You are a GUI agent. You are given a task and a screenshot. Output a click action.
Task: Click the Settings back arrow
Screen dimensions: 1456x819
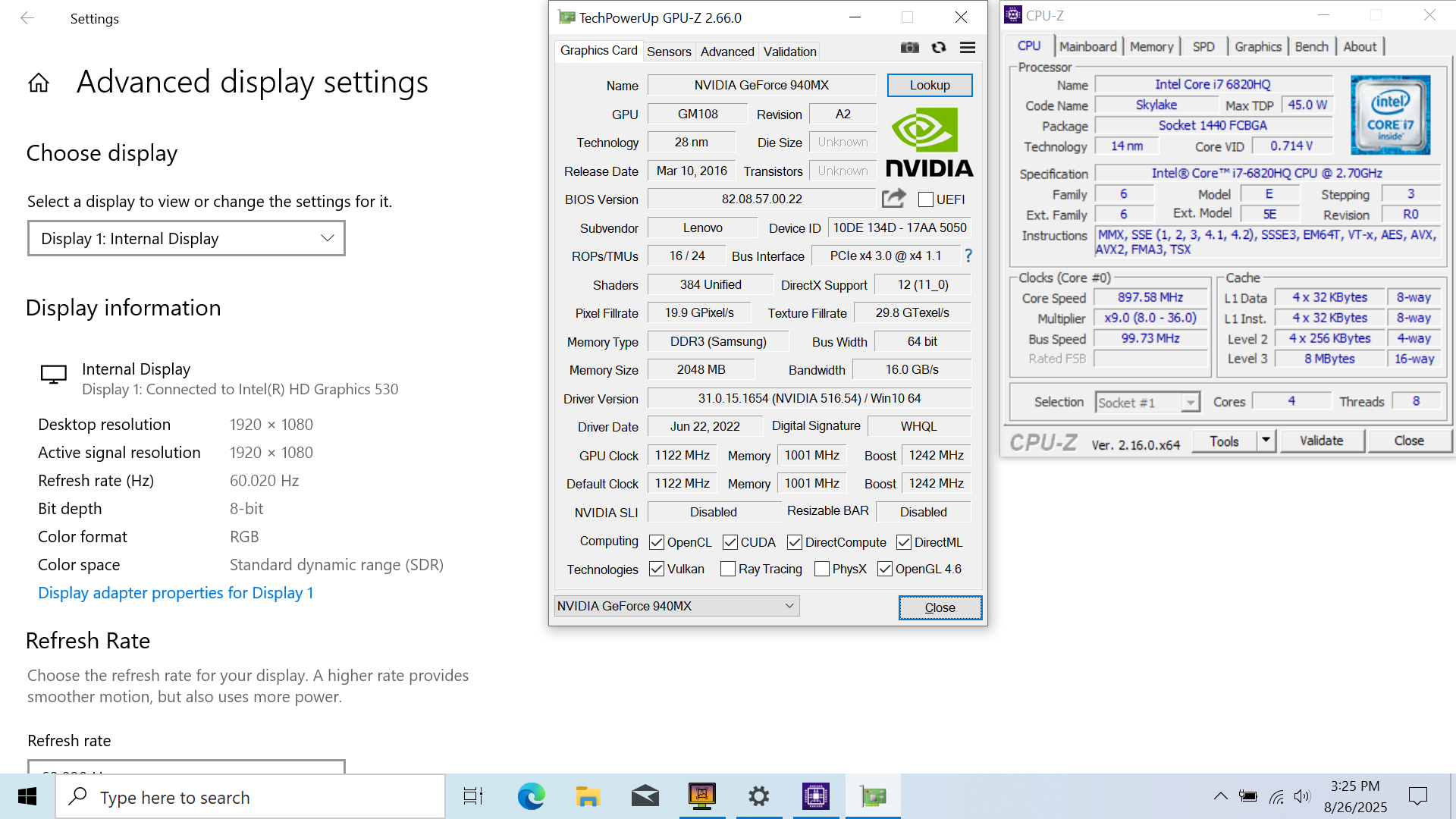[x=27, y=18]
